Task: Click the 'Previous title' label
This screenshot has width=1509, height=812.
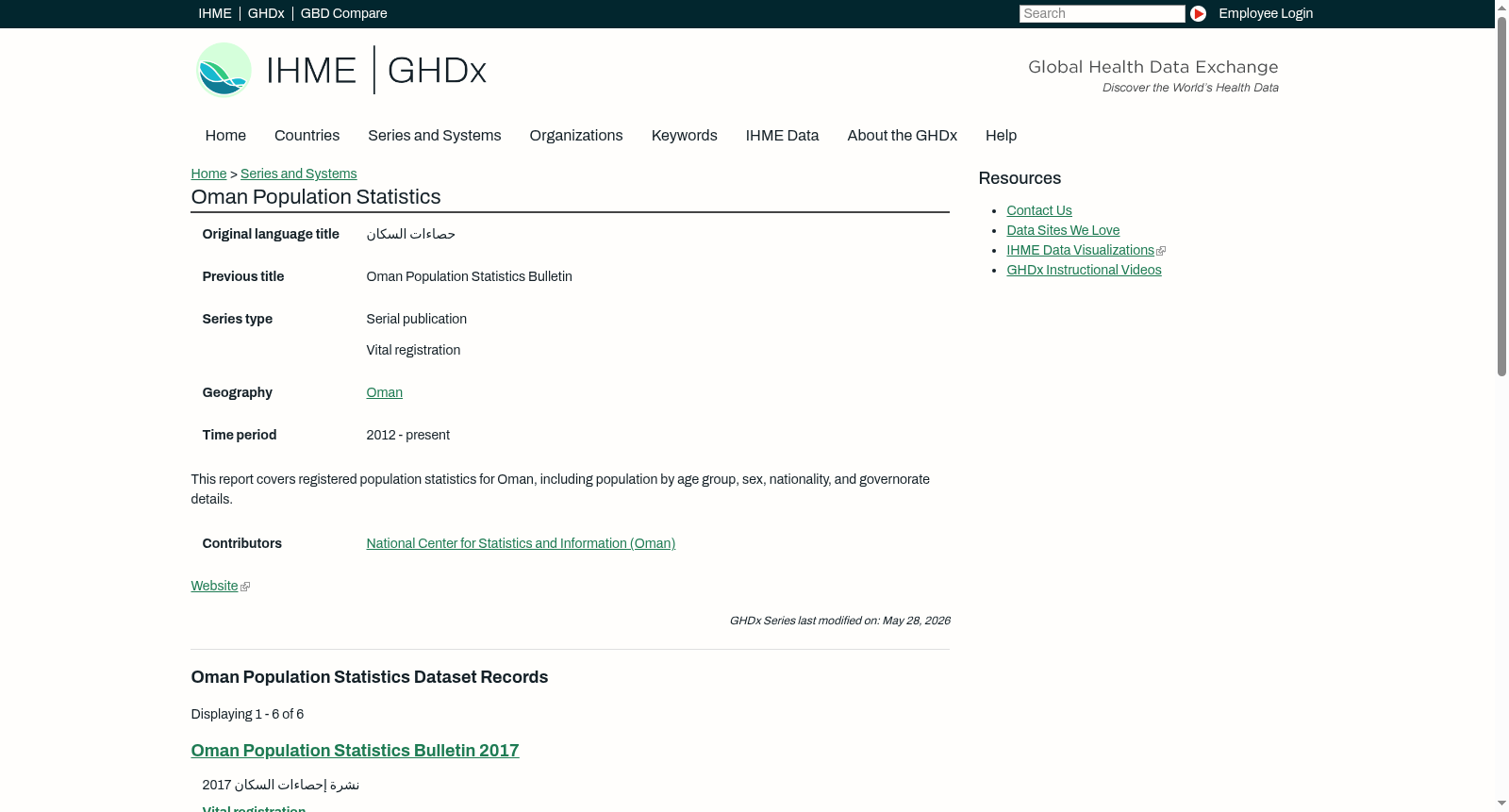Action: tap(242, 276)
